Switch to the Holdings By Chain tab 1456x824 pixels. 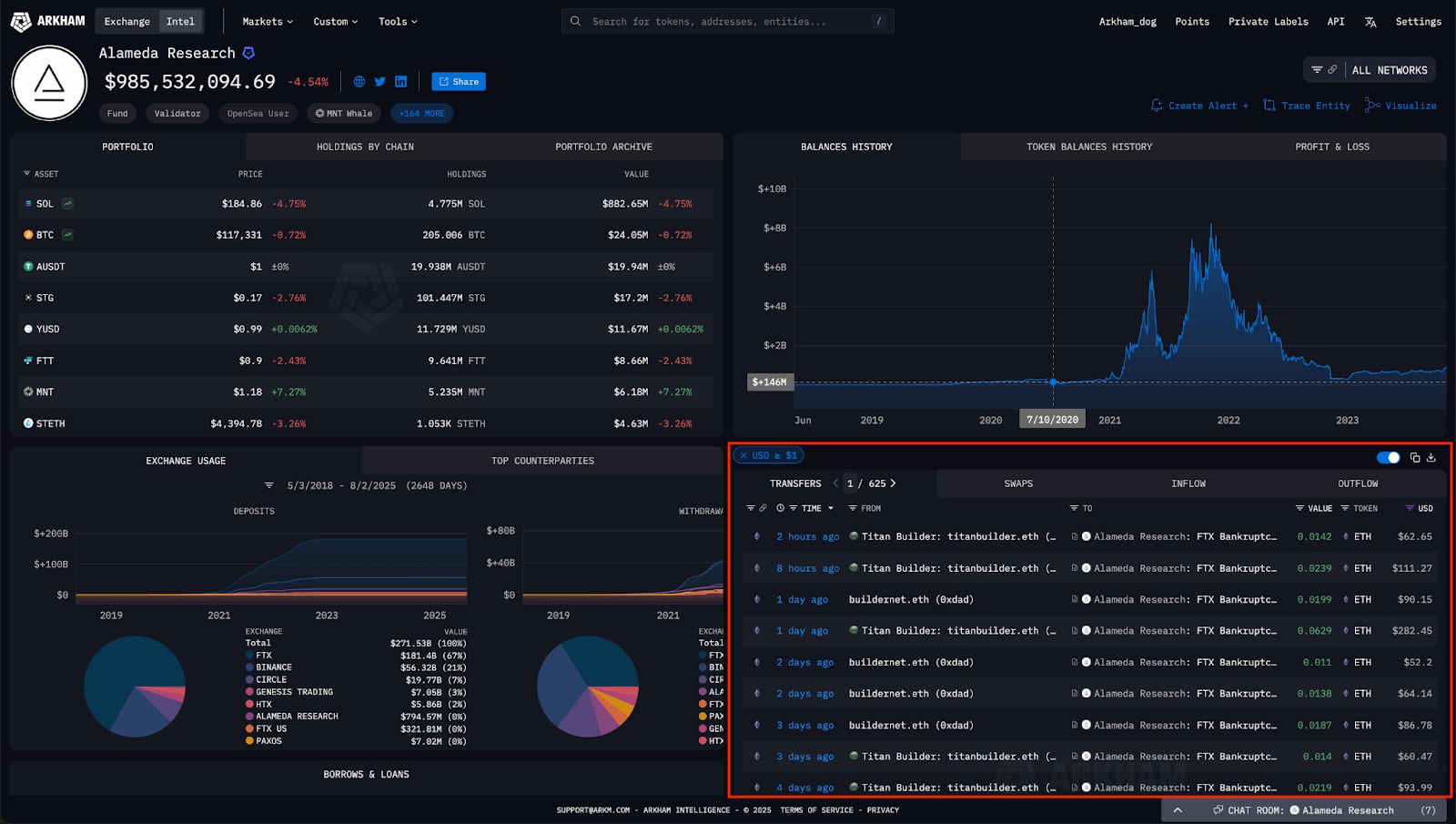point(365,147)
